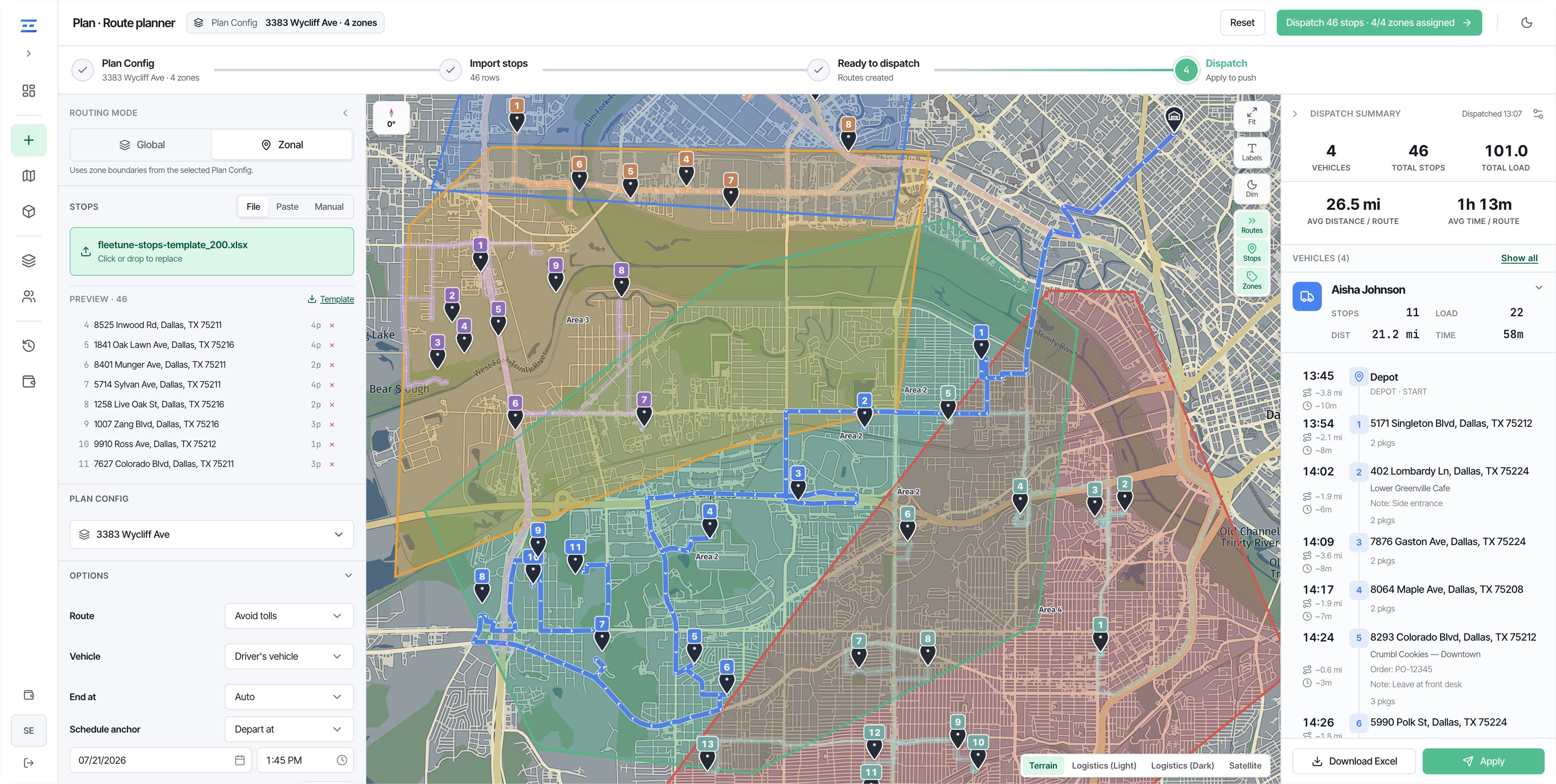1556x784 pixels.
Task: Open Plan Config chip in header
Action: pyautogui.click(x=285, y=23)
